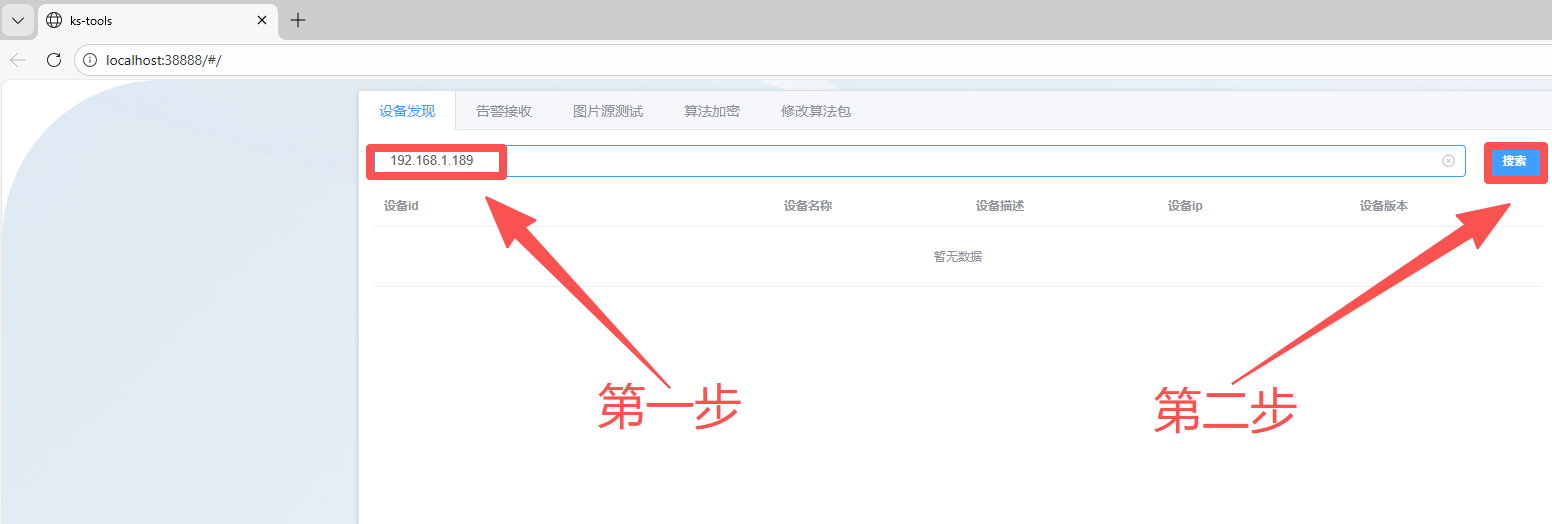Click the 设备版本 column header

tap(1384, 206)
